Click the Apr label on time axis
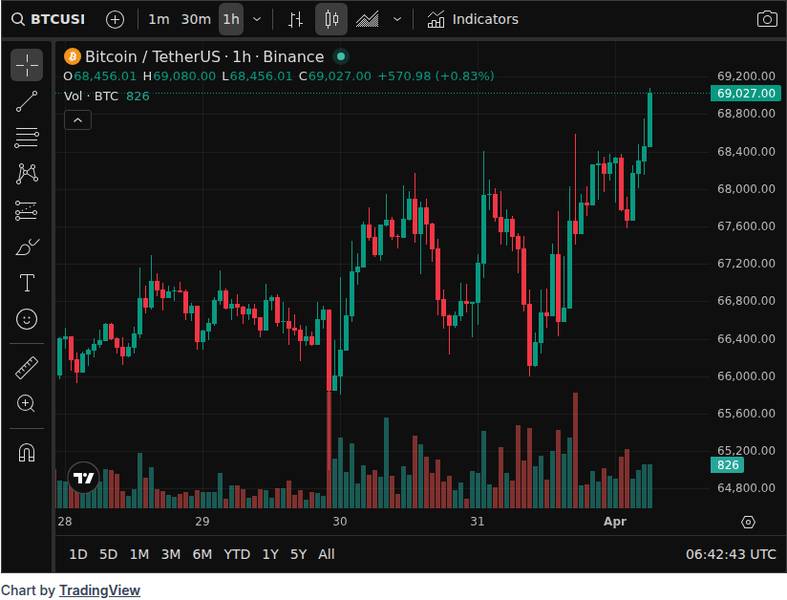Screen dimensions: 787x600 pos(615,522)
